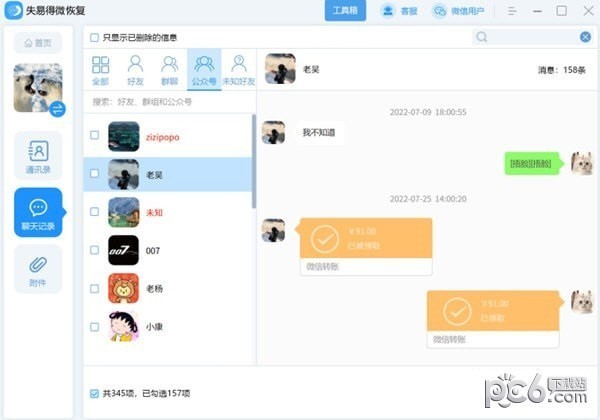This screenshot has height=420, width=600.
Task: Go to 首页 home button
Action: 38,43
